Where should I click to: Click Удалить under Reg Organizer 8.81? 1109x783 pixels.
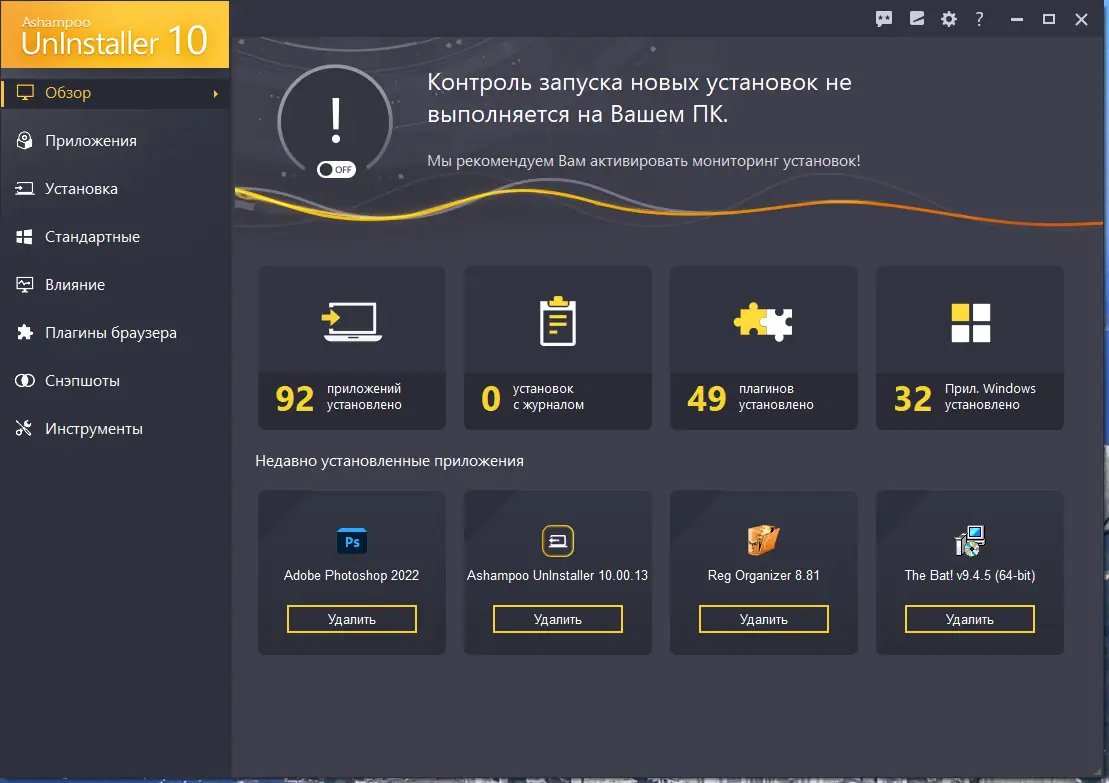(x=764, y=619)
